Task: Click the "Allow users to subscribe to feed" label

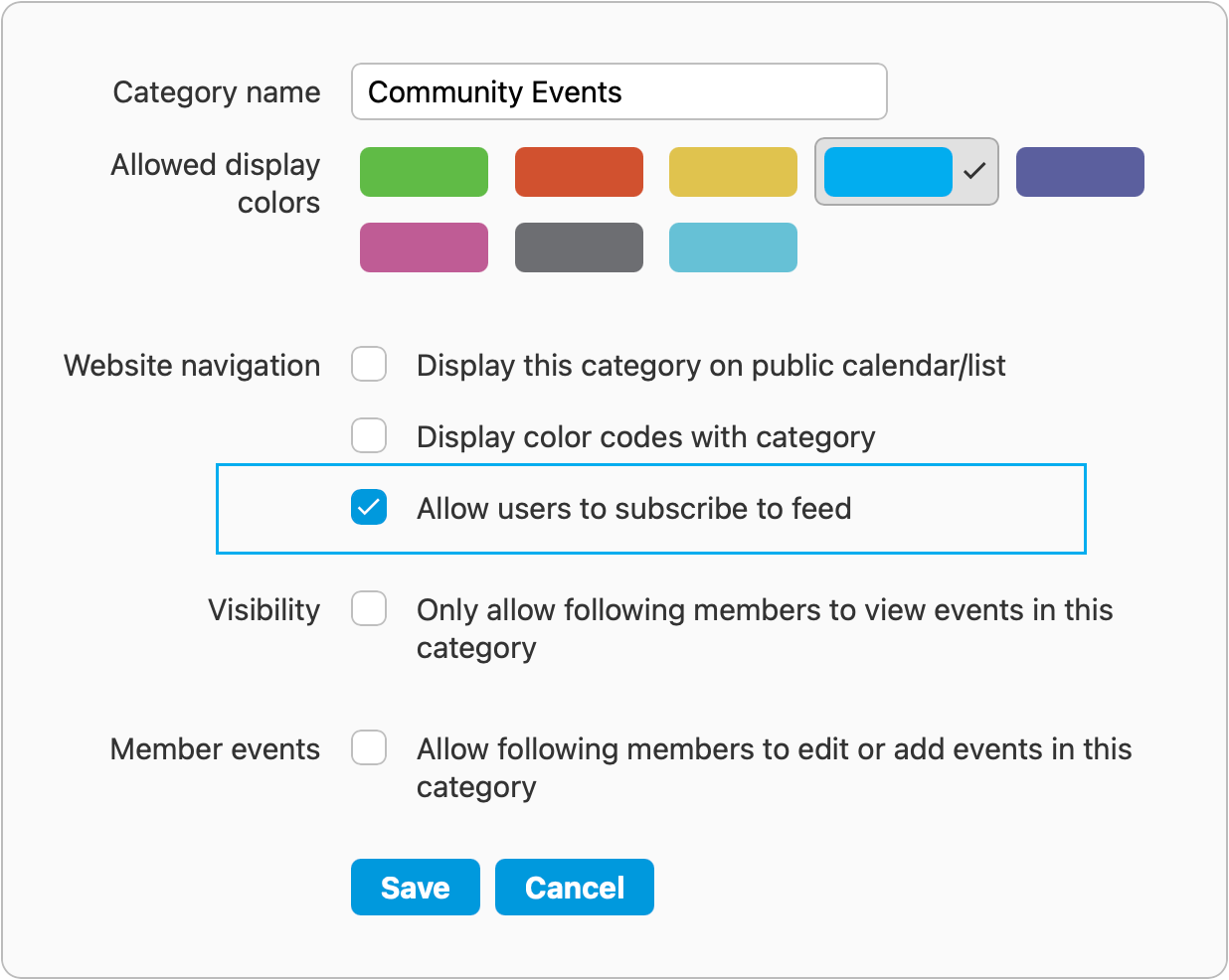Action: [633, 509]
